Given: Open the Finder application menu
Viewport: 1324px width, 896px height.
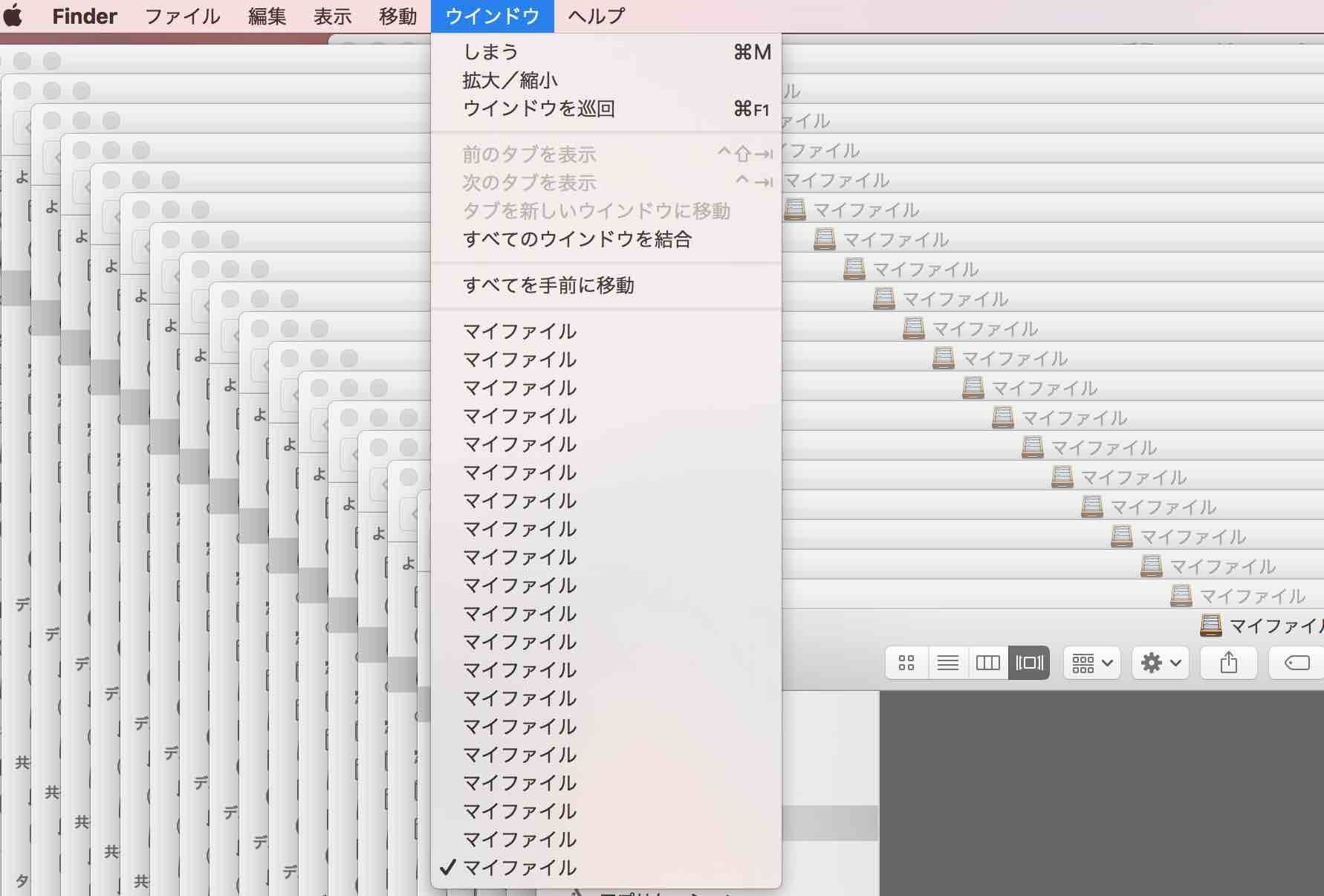Looking at the screenshot, I should tap(85, 16).
